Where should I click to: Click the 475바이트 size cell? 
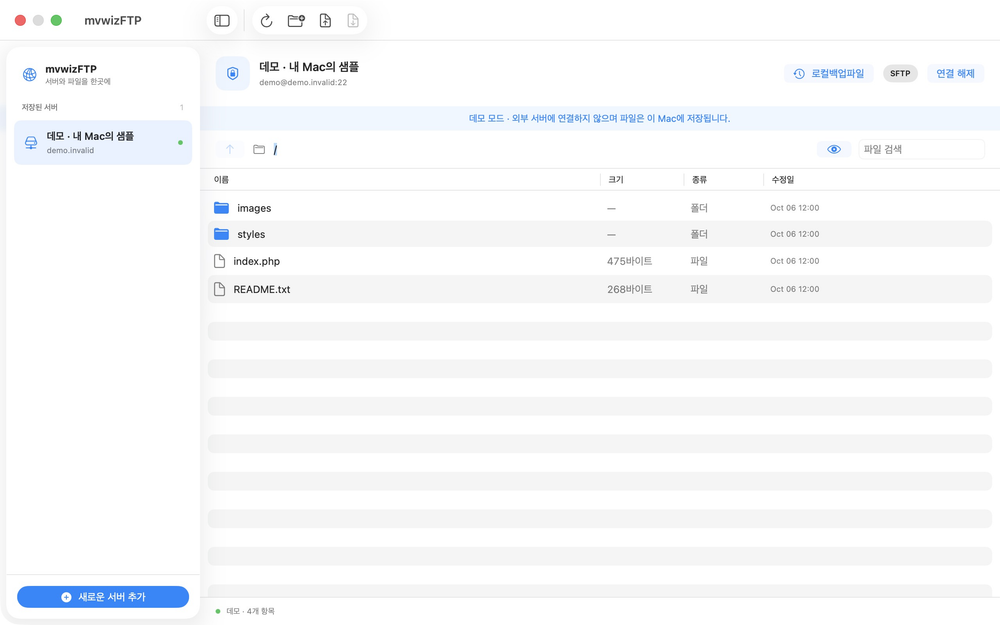point(629,261)
